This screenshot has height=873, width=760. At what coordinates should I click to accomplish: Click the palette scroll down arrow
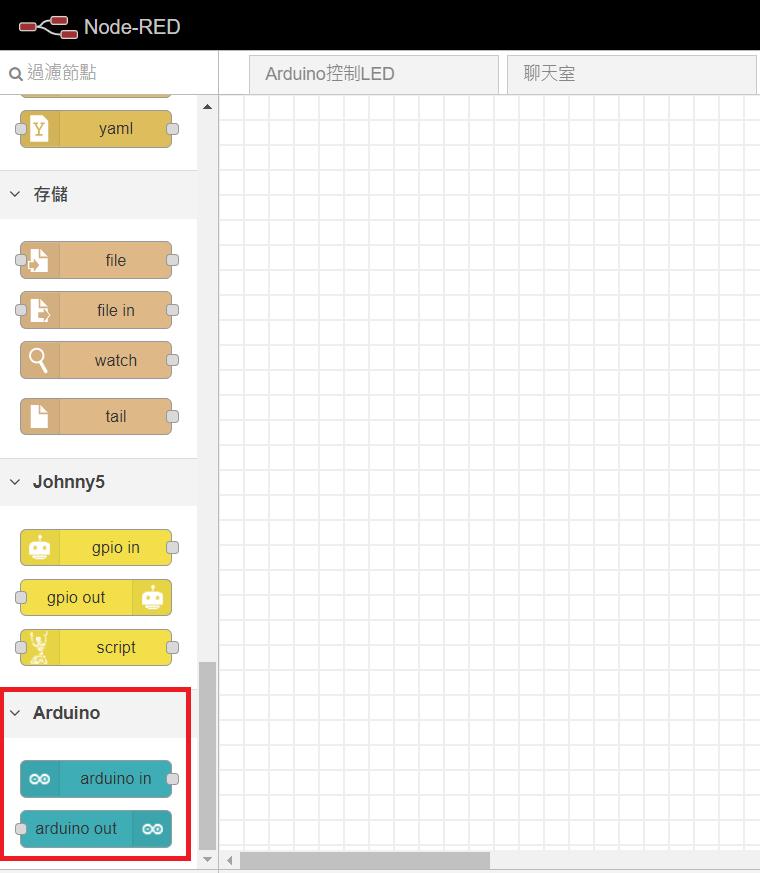pos(208,860)
